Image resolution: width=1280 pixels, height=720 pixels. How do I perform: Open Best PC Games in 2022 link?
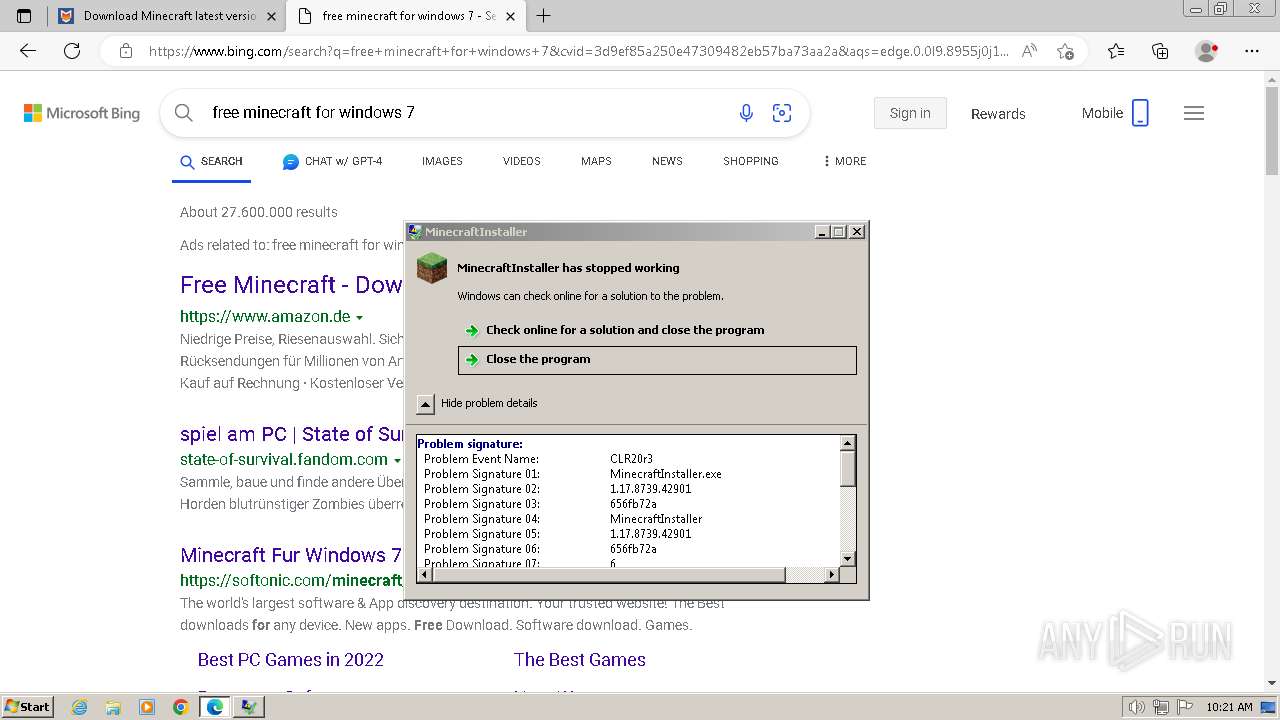pos(291,660)
